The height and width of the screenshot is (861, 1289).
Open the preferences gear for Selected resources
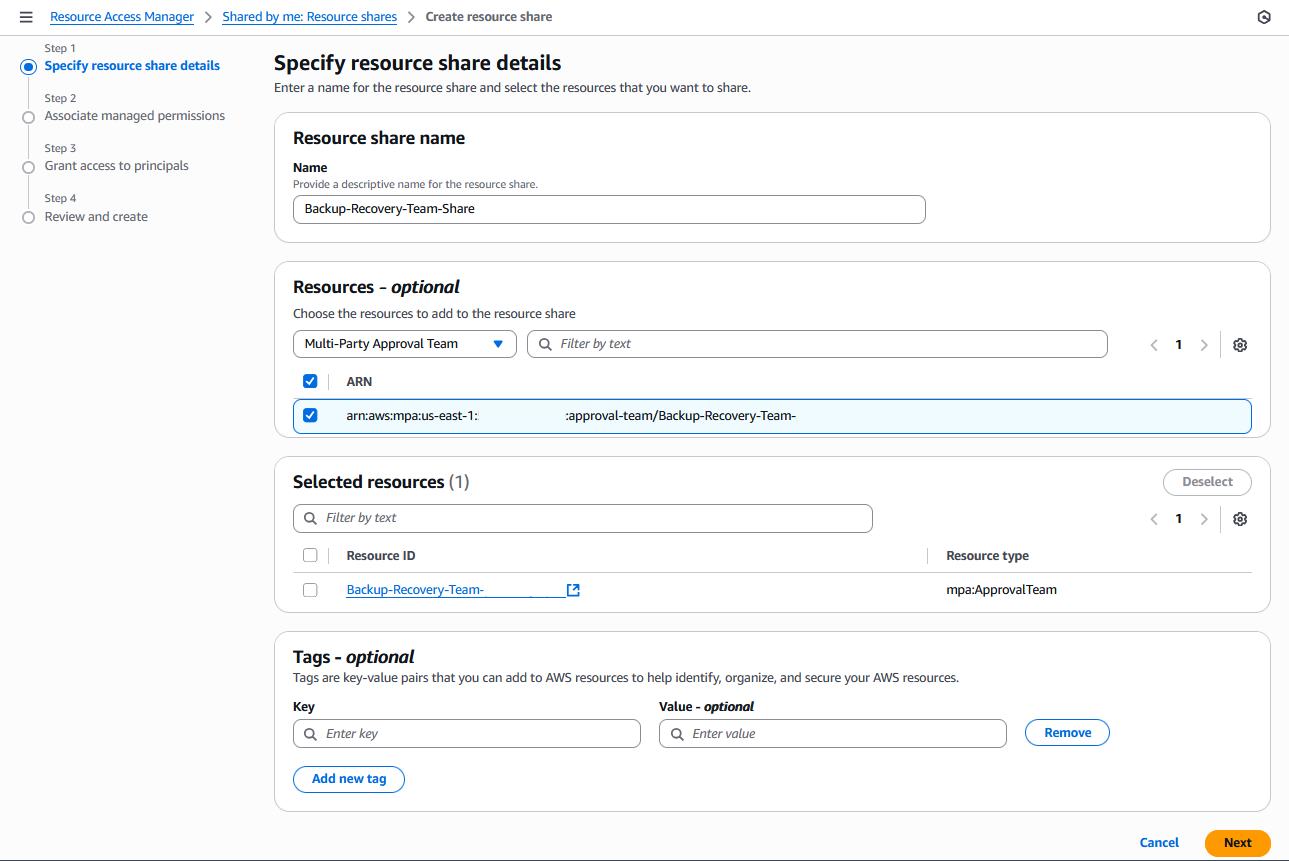pos(1239,518)
